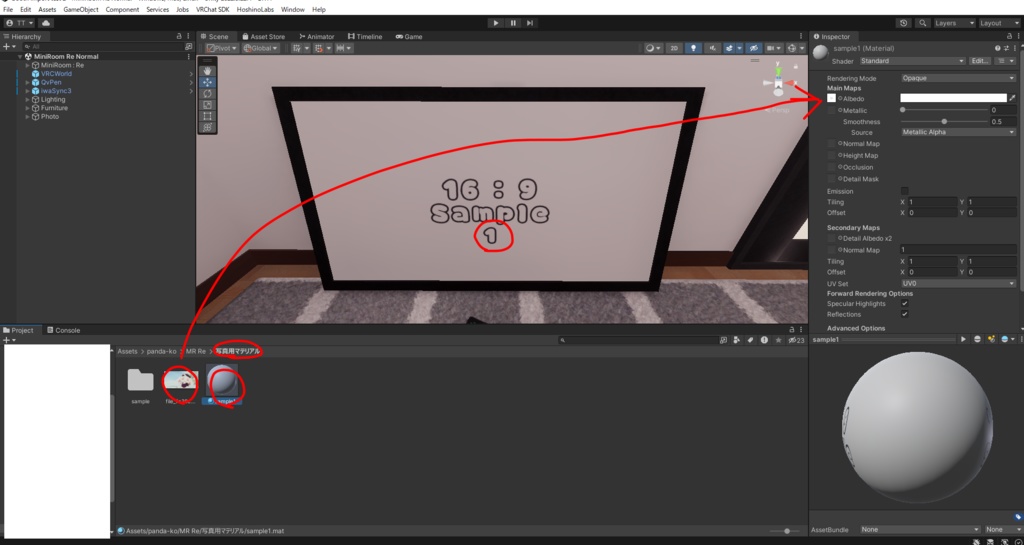Toggle scene audio mute icon
The height and width of the screenshot is (545, 1024).
[x=712, y=48]
